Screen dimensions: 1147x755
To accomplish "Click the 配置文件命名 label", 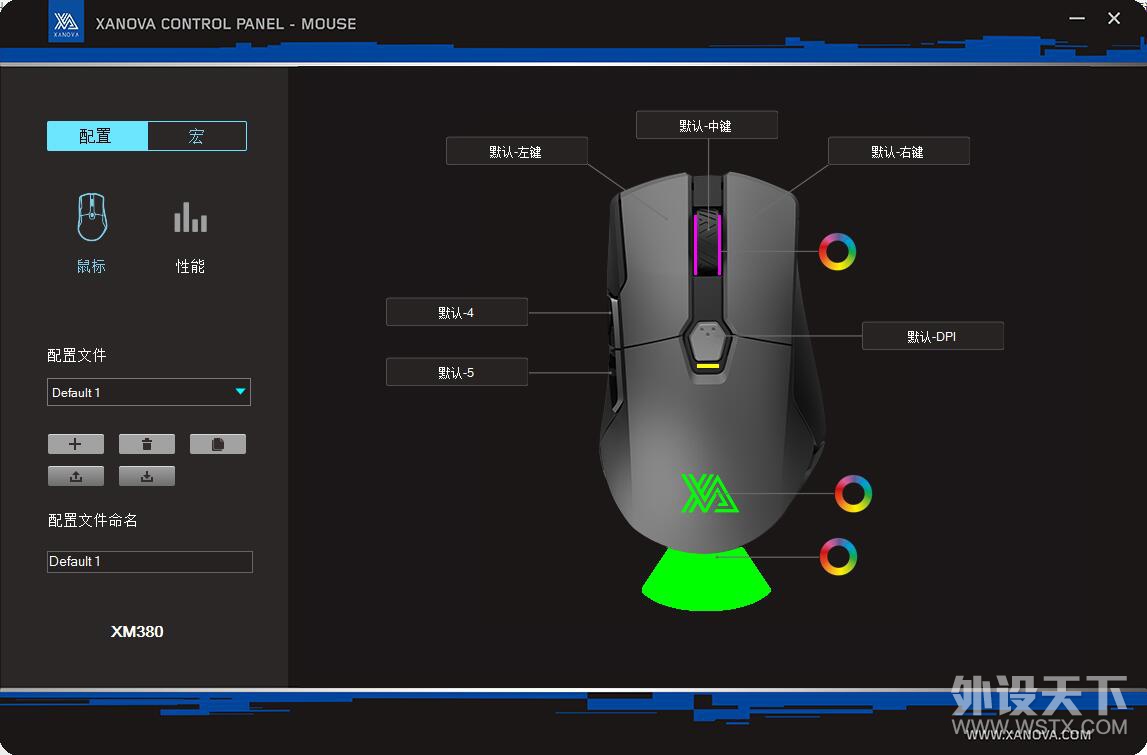I will (x=93, y=520).
